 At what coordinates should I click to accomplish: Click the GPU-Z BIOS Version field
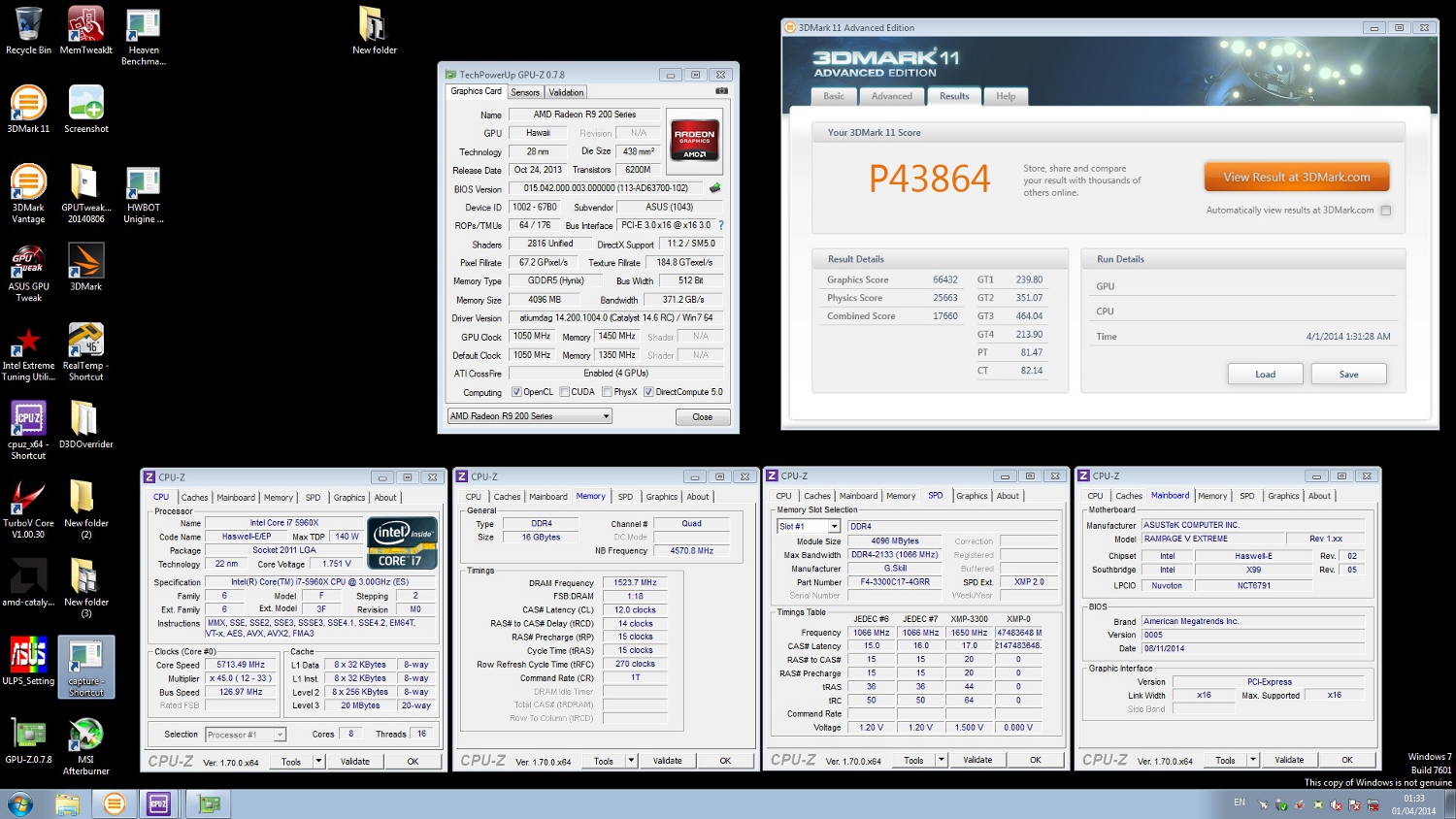click(x=606, y=188)
